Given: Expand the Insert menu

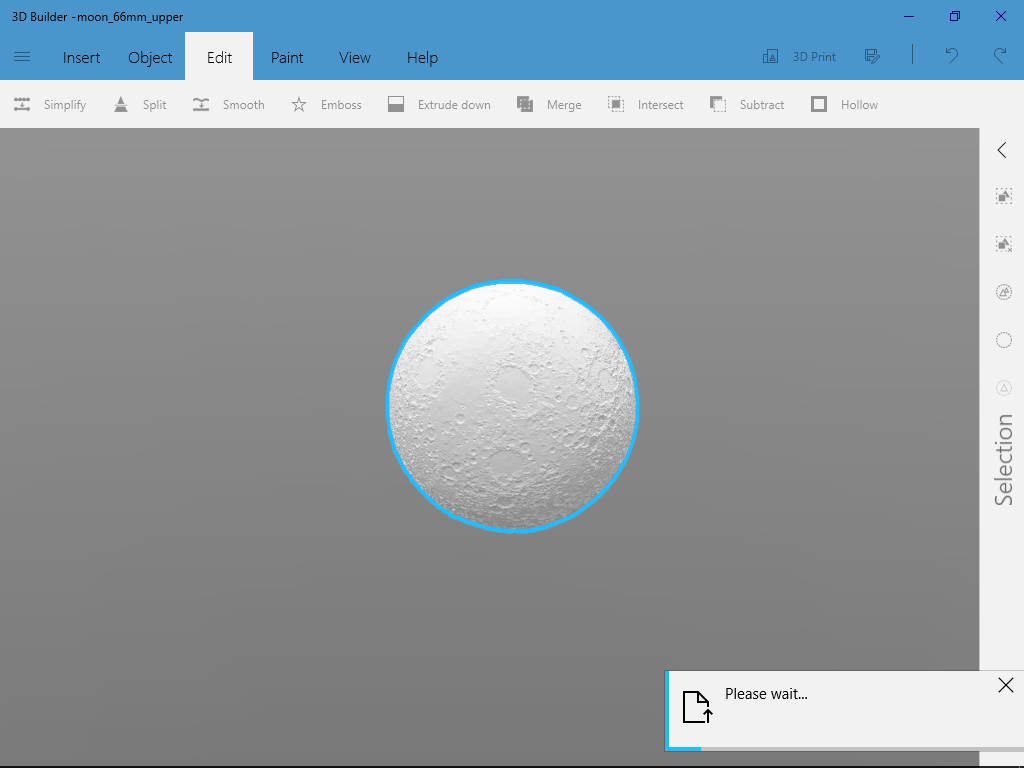Looking at the screenshot, I should click(81, 57).
